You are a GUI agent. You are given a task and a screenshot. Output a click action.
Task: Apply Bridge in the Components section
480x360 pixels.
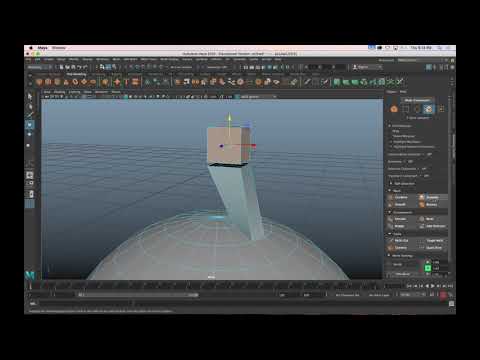click(x=401, y=226)
